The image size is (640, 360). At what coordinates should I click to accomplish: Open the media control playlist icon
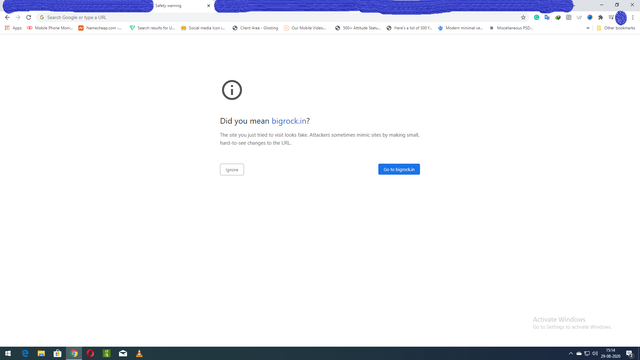click(611, 18)
